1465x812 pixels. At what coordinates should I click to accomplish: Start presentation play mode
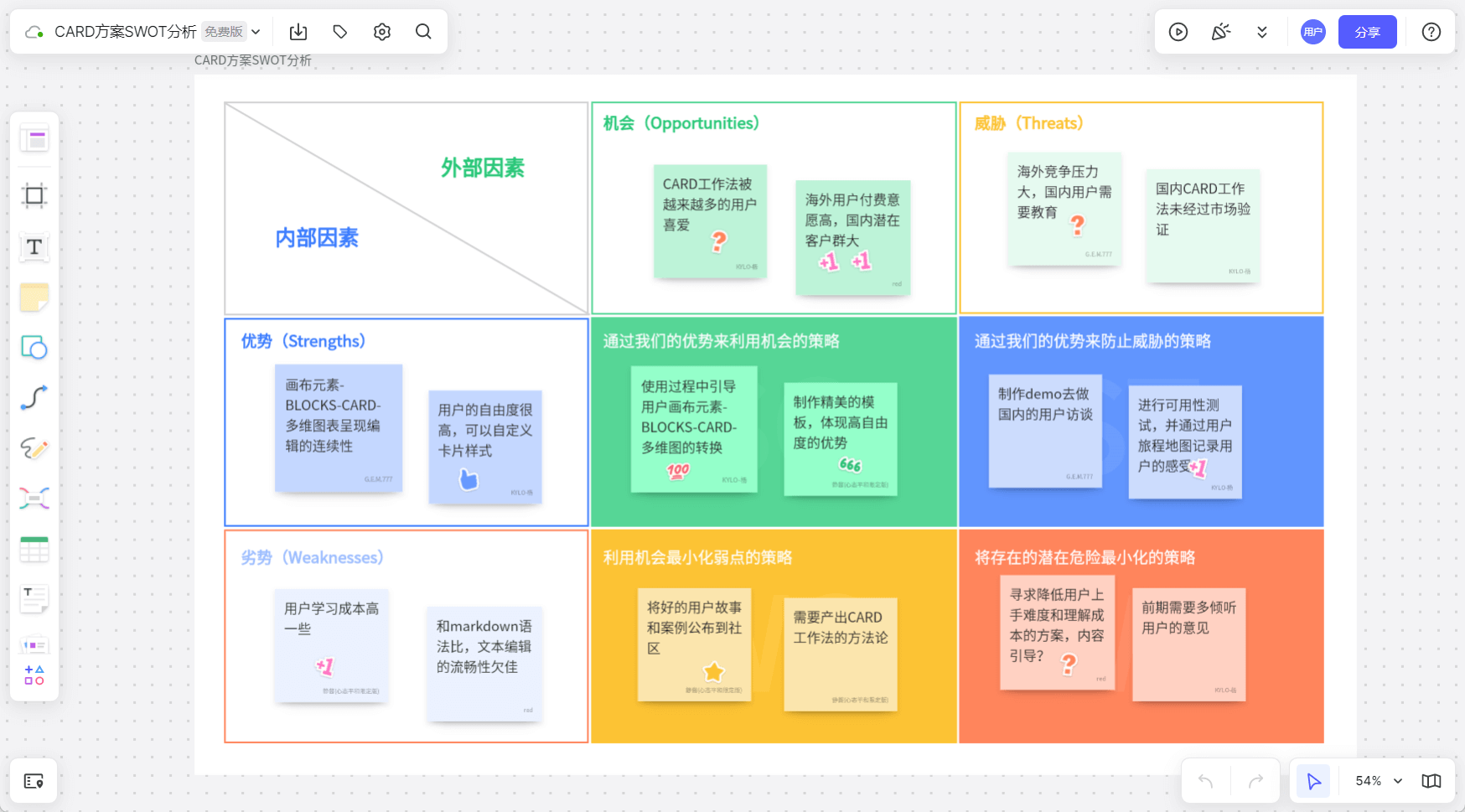pyautogui.click(x=1178, y=32)
